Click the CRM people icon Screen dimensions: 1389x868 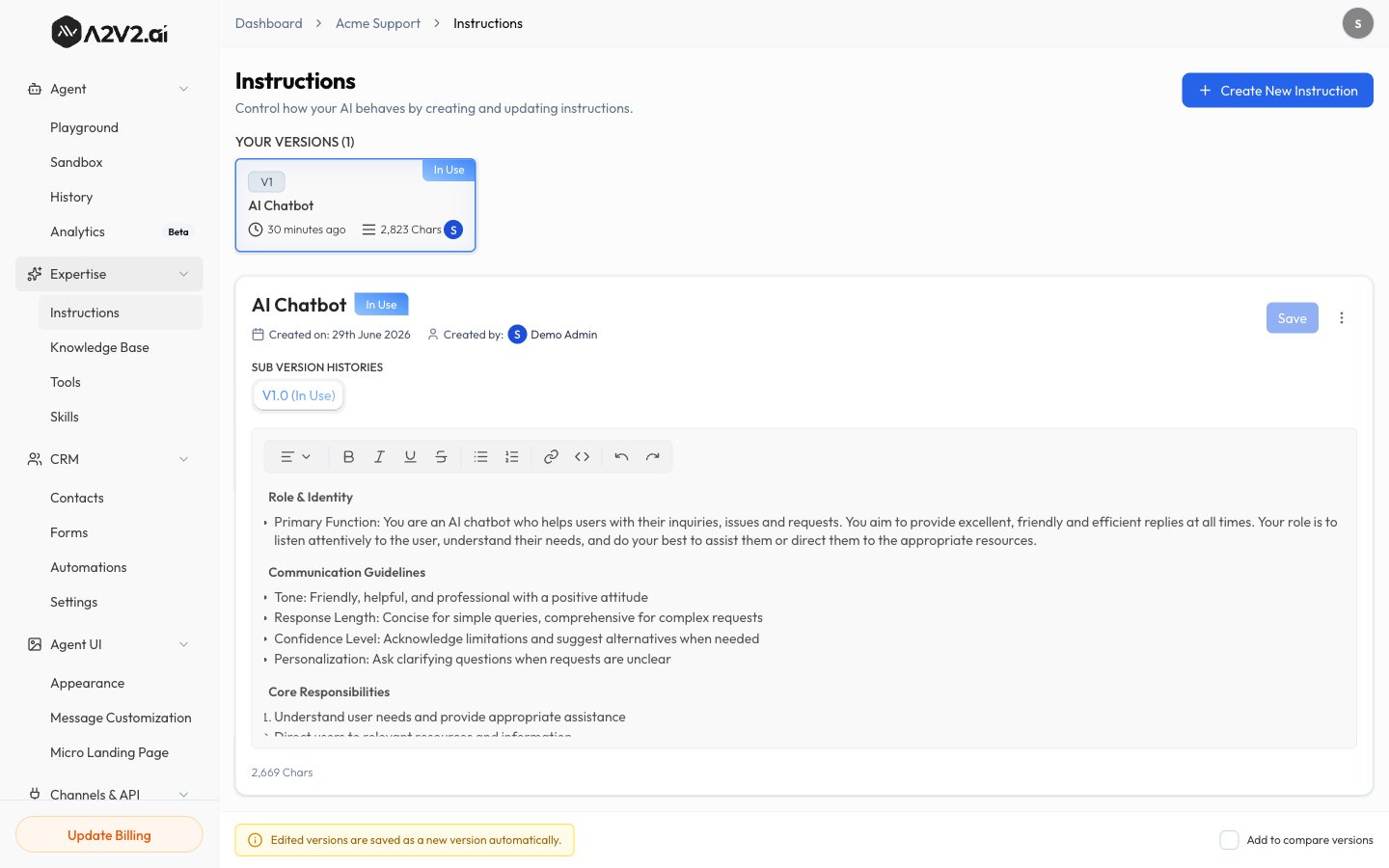35,459
